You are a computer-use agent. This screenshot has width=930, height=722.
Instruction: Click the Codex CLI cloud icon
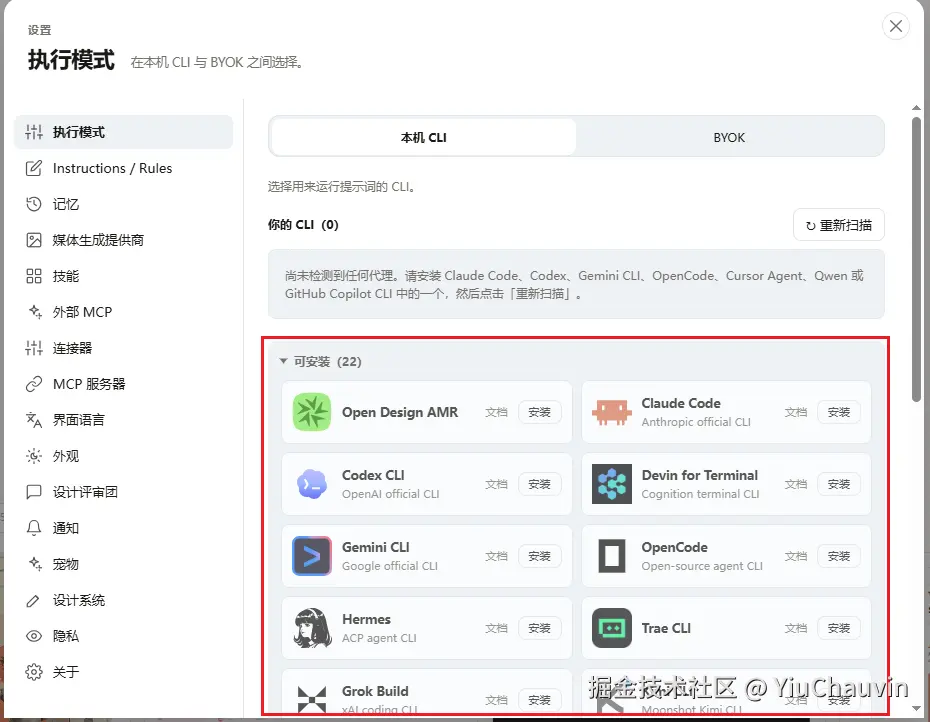[x=312, y=484]
